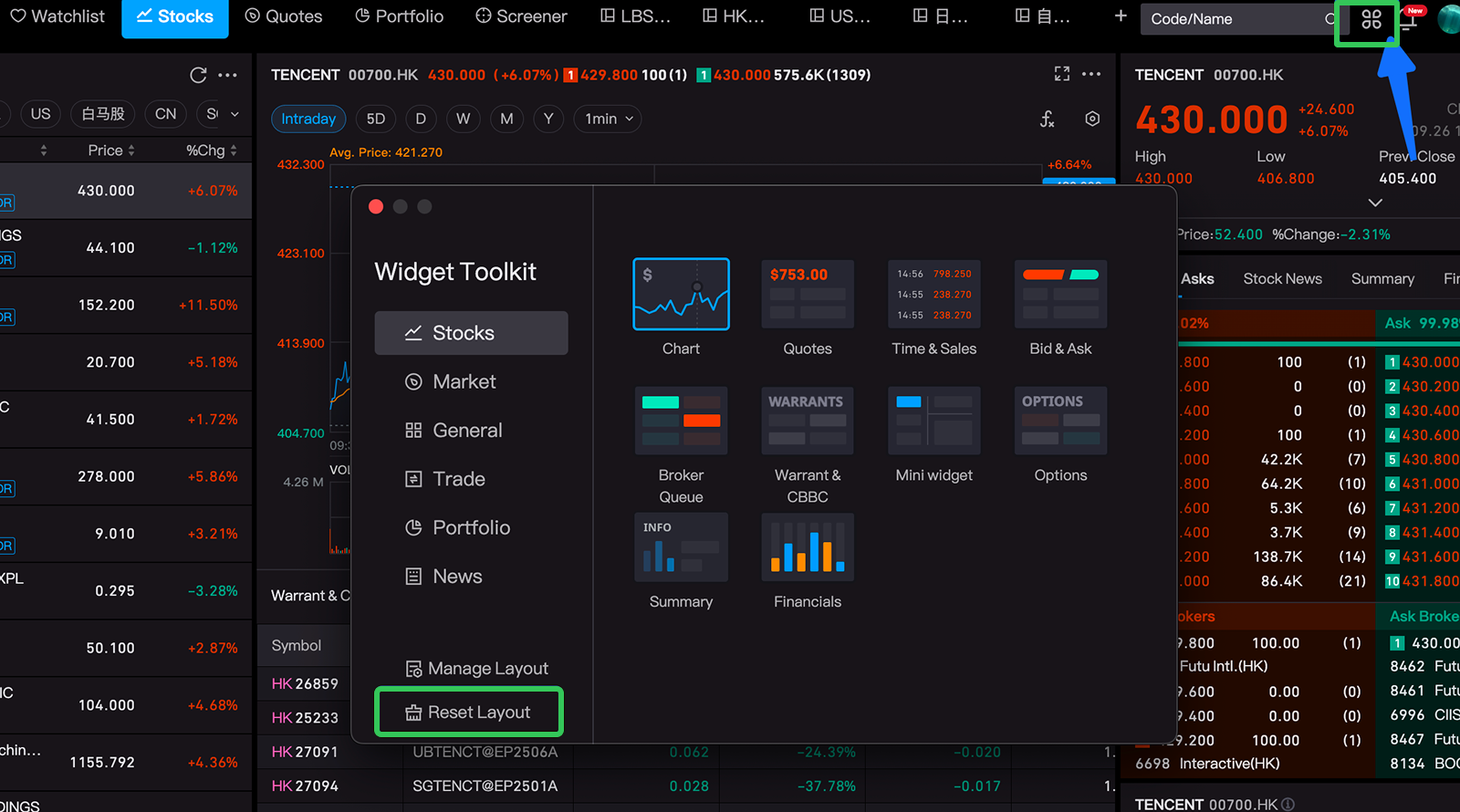Image resolution: width=1460 pixels, height=812 pixels.
Task: Select the Time & Sales widget
Action: 933,294
